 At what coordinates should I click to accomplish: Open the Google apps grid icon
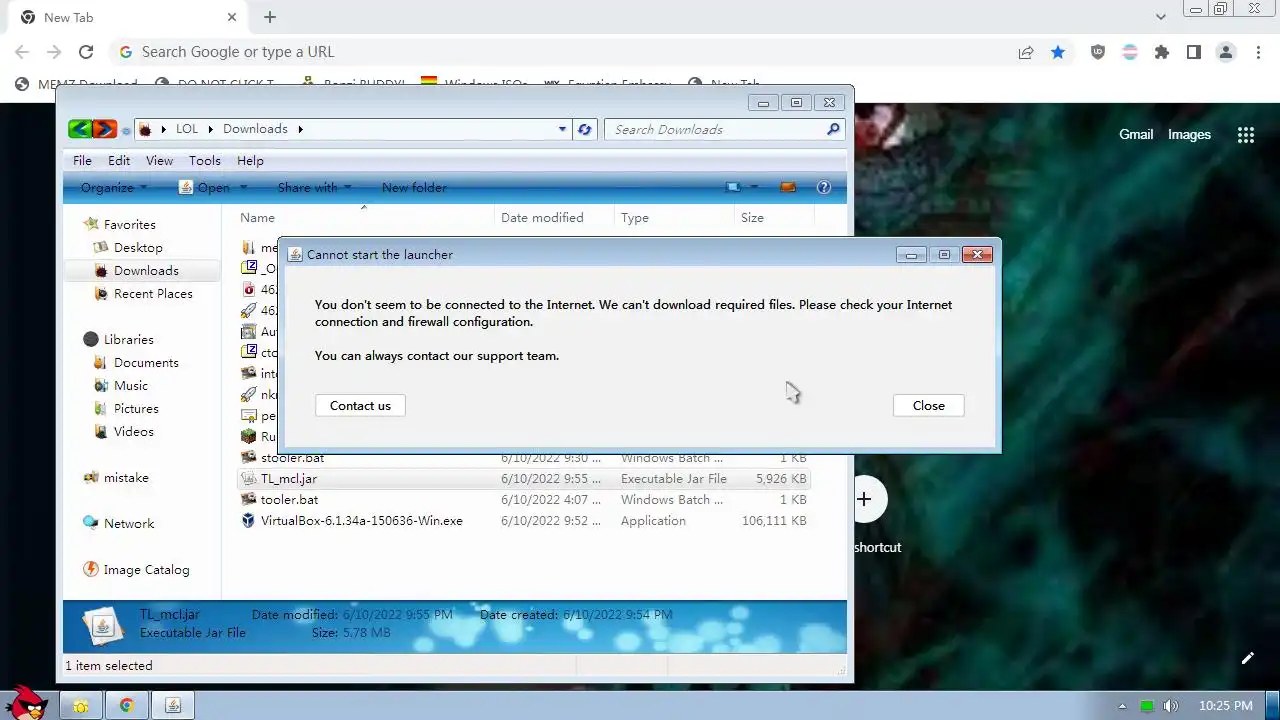1245,135
